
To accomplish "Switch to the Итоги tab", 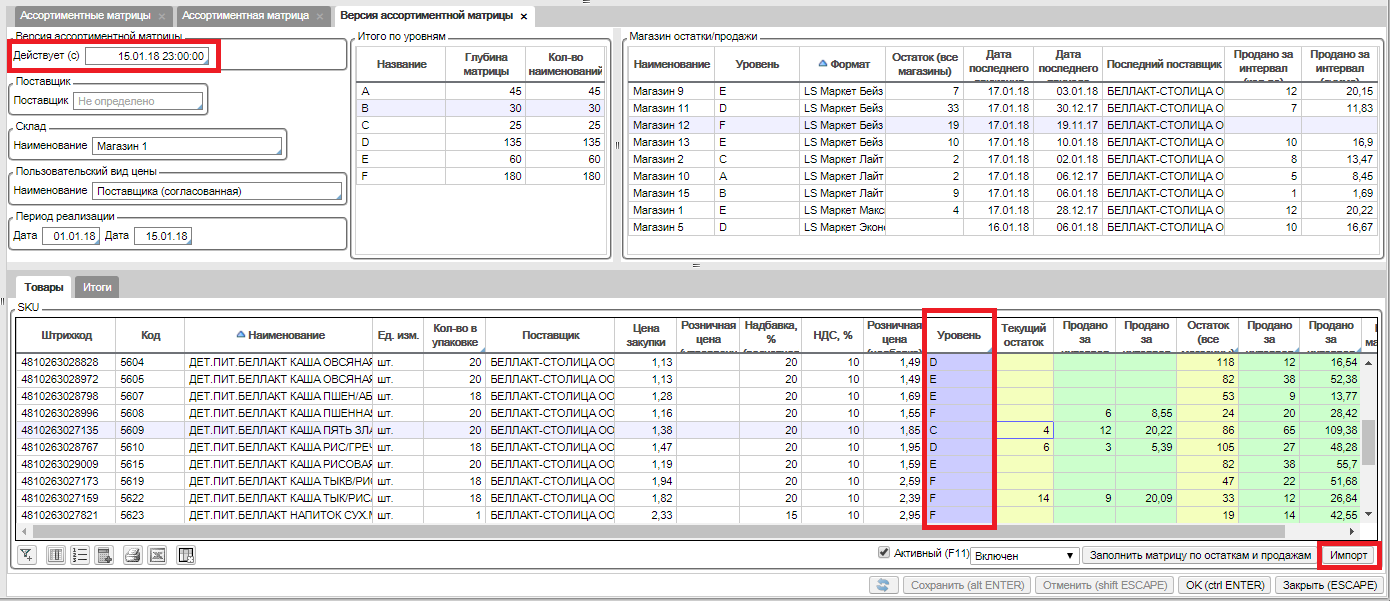I will coord(98,287).
